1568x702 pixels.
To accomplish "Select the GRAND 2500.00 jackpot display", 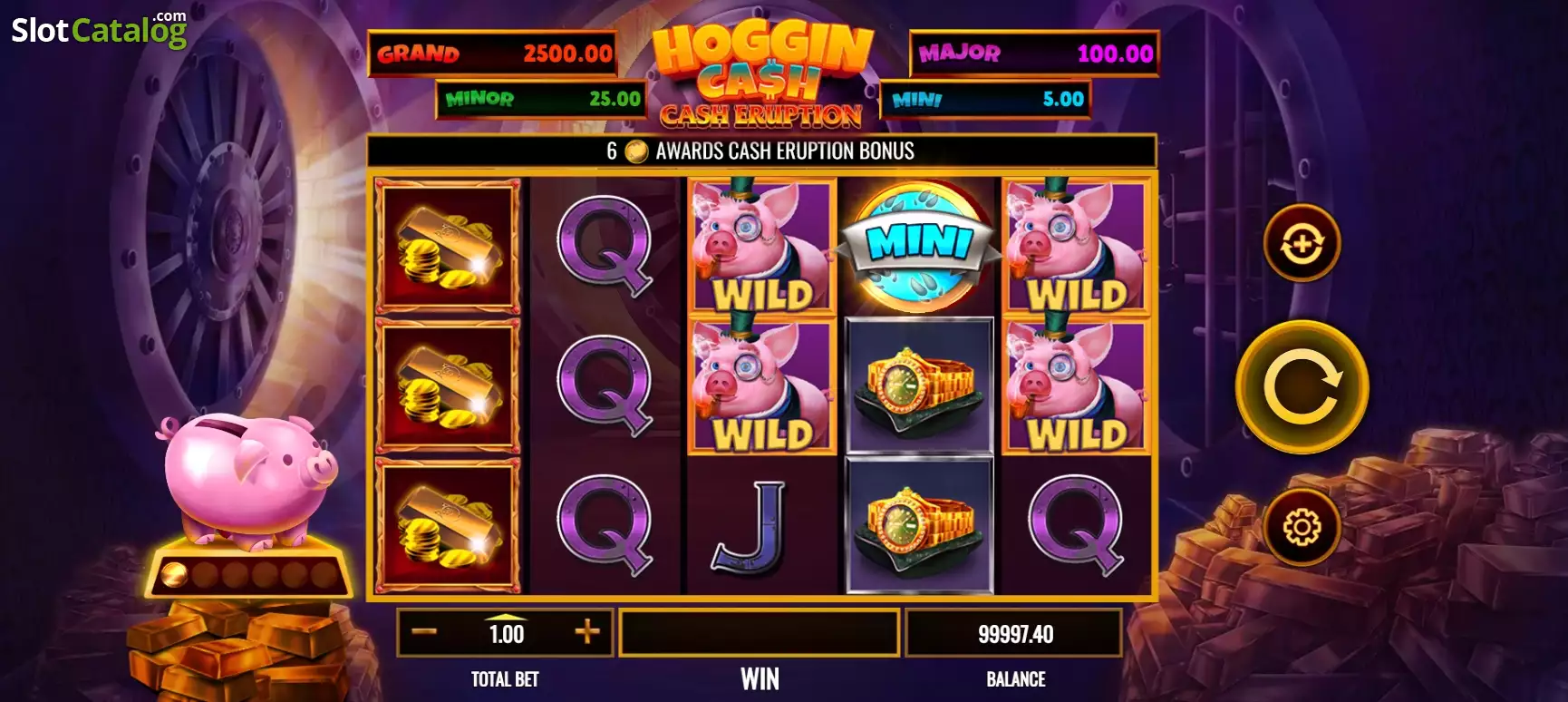I will (x=492, y=54).
